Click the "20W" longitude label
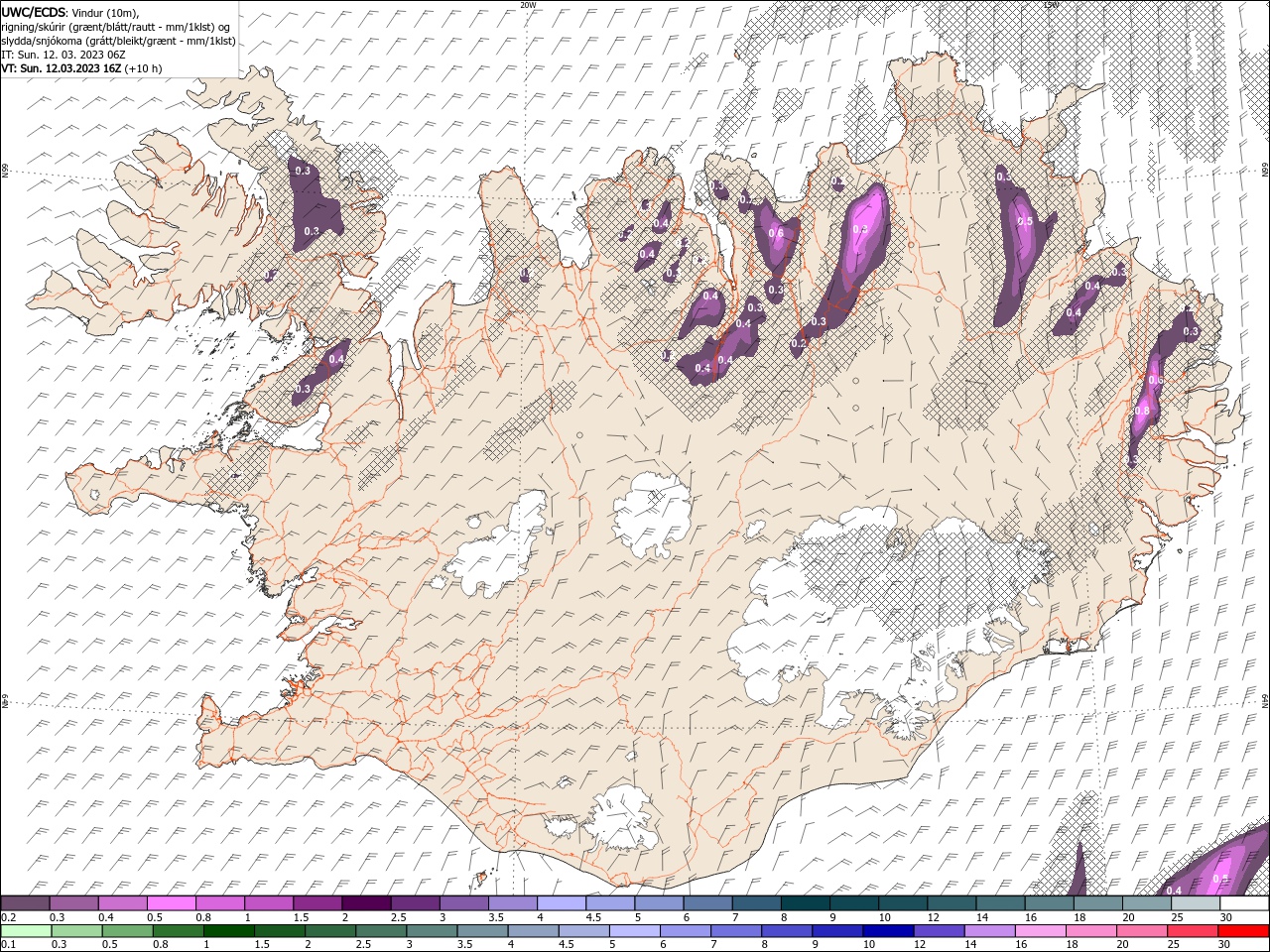Viewport: 1270px width, 952px height. coord(528,4)
